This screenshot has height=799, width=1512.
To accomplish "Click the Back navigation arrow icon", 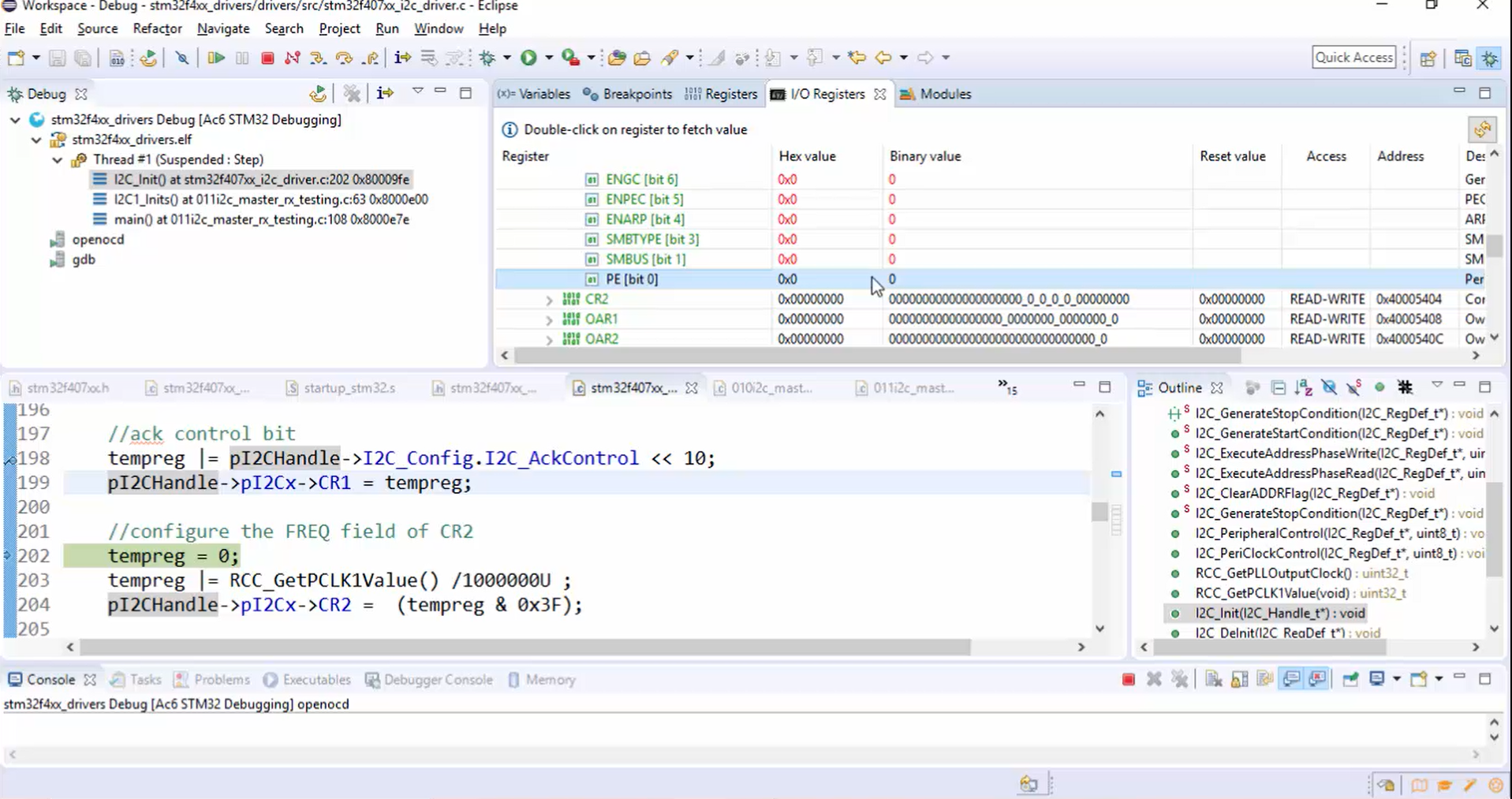I will click(883, 58).
